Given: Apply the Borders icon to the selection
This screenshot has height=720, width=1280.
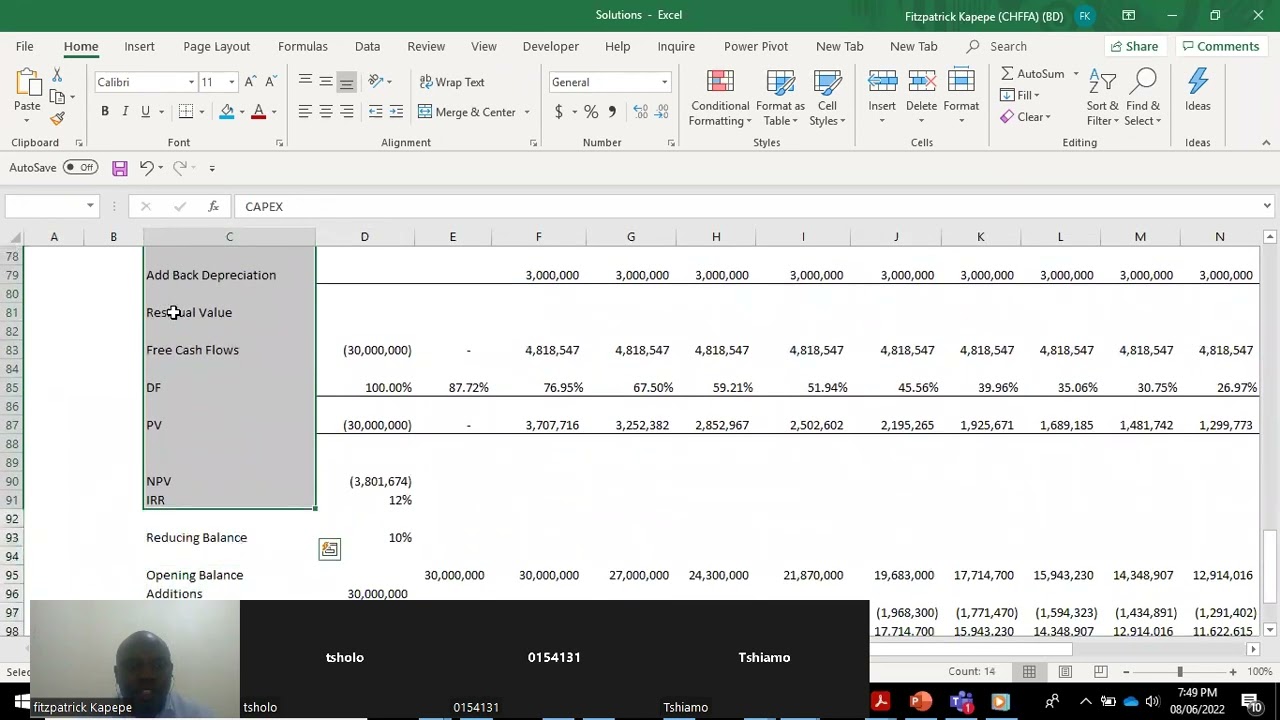Looking at the screenshot, I should coord(186,112).
